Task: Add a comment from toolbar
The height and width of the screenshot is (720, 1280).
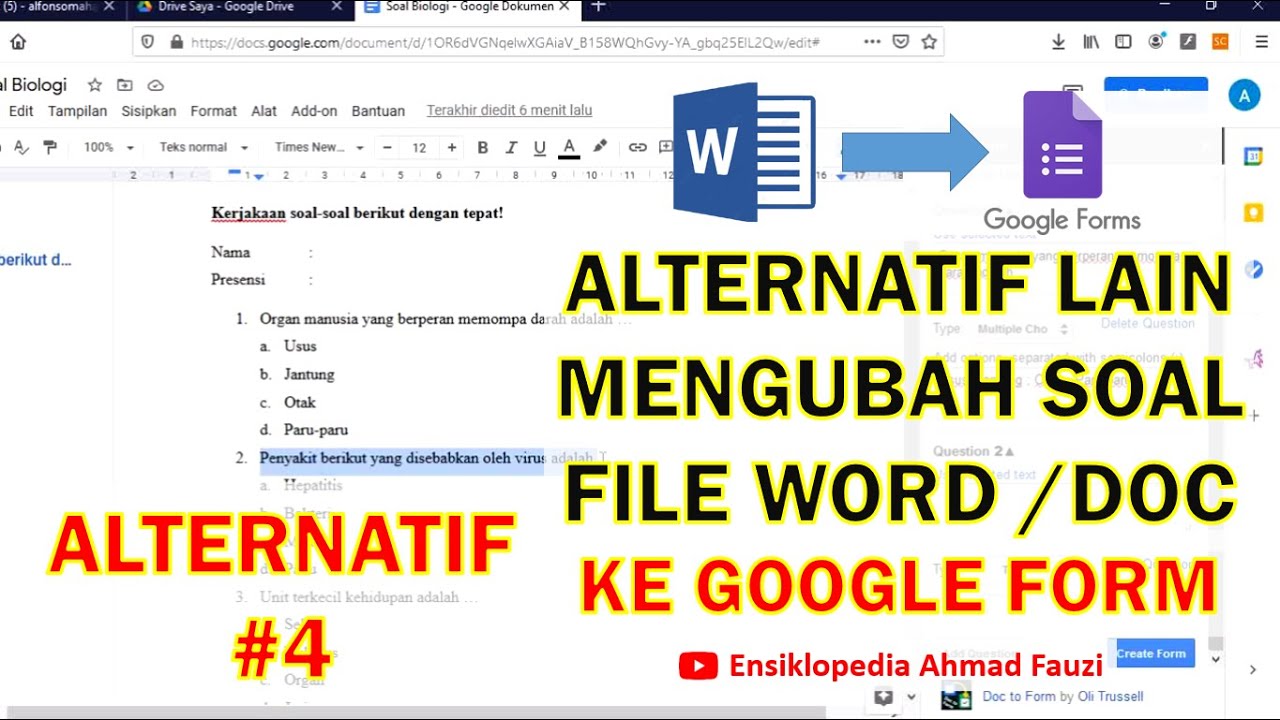Action: pyautogui.click(x=665, y=147)
